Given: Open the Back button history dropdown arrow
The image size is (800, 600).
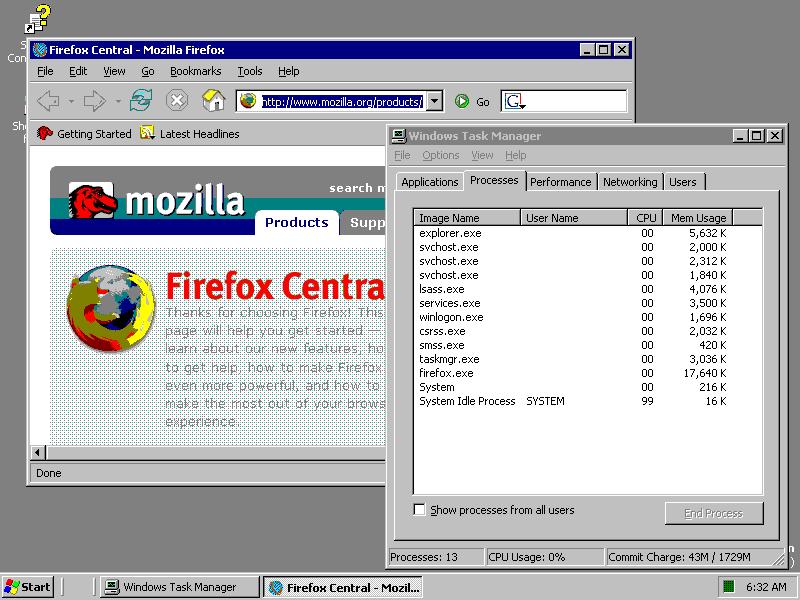Looking at the screenshot, I should pos(71,102).
